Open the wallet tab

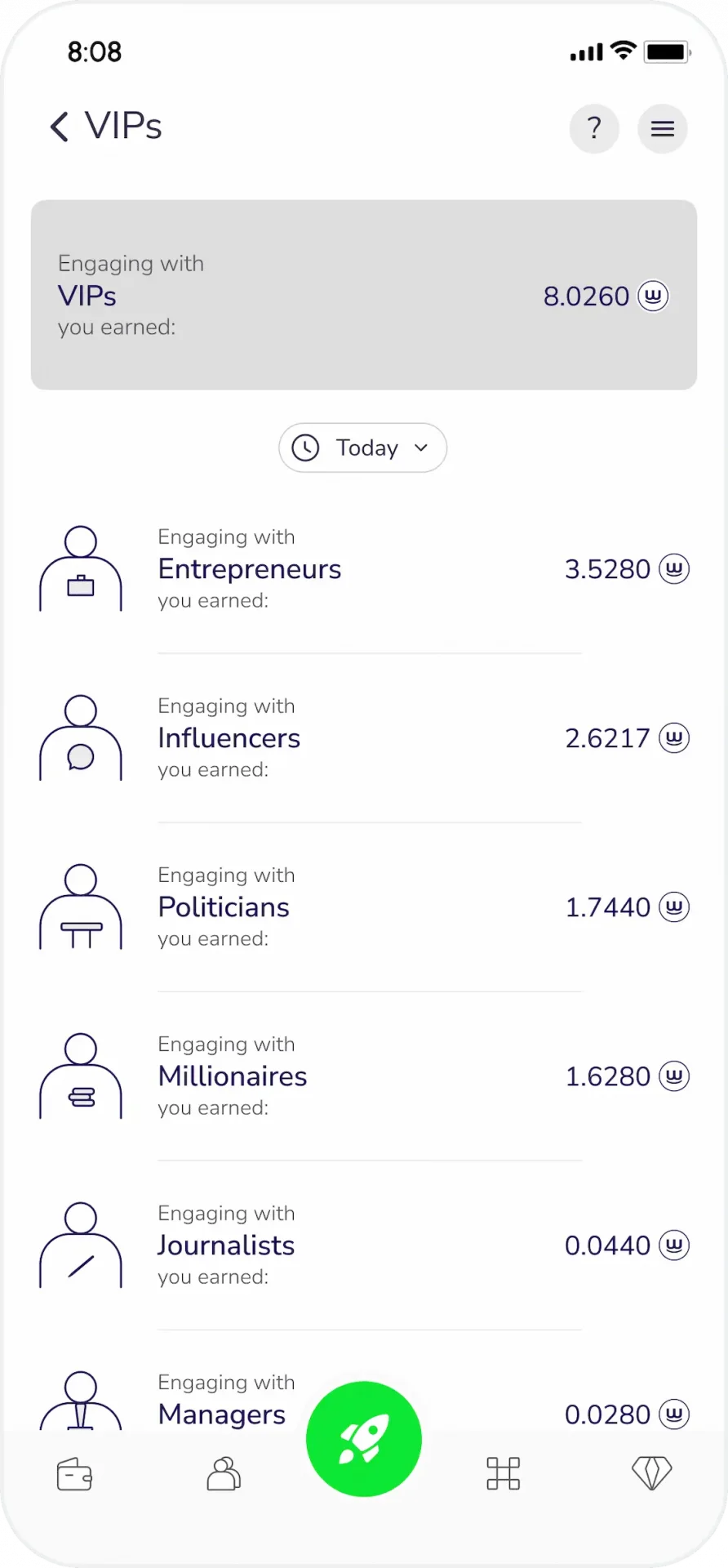(74, 1474)
